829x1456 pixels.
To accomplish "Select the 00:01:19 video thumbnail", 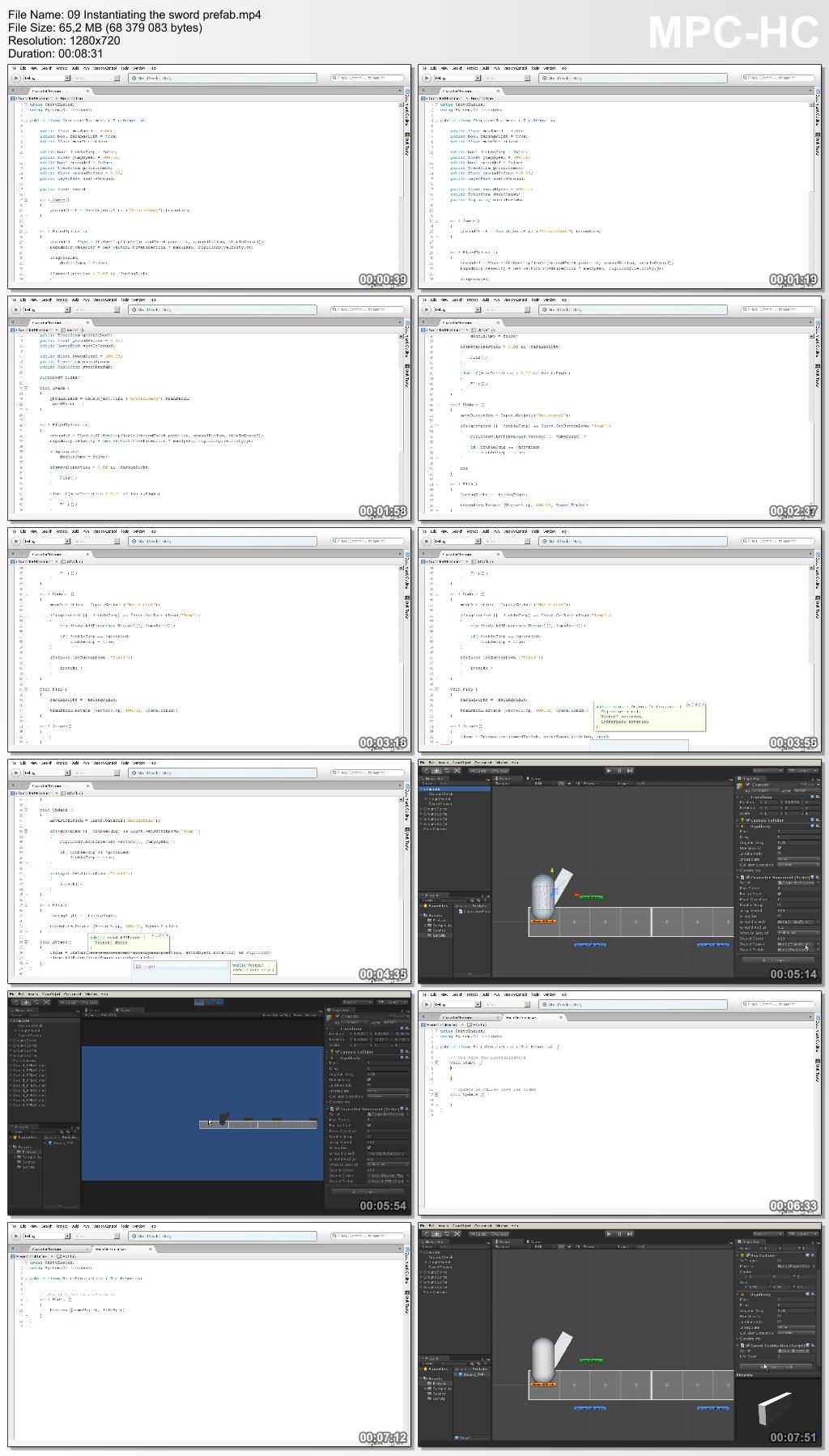I will coord(620,177).
